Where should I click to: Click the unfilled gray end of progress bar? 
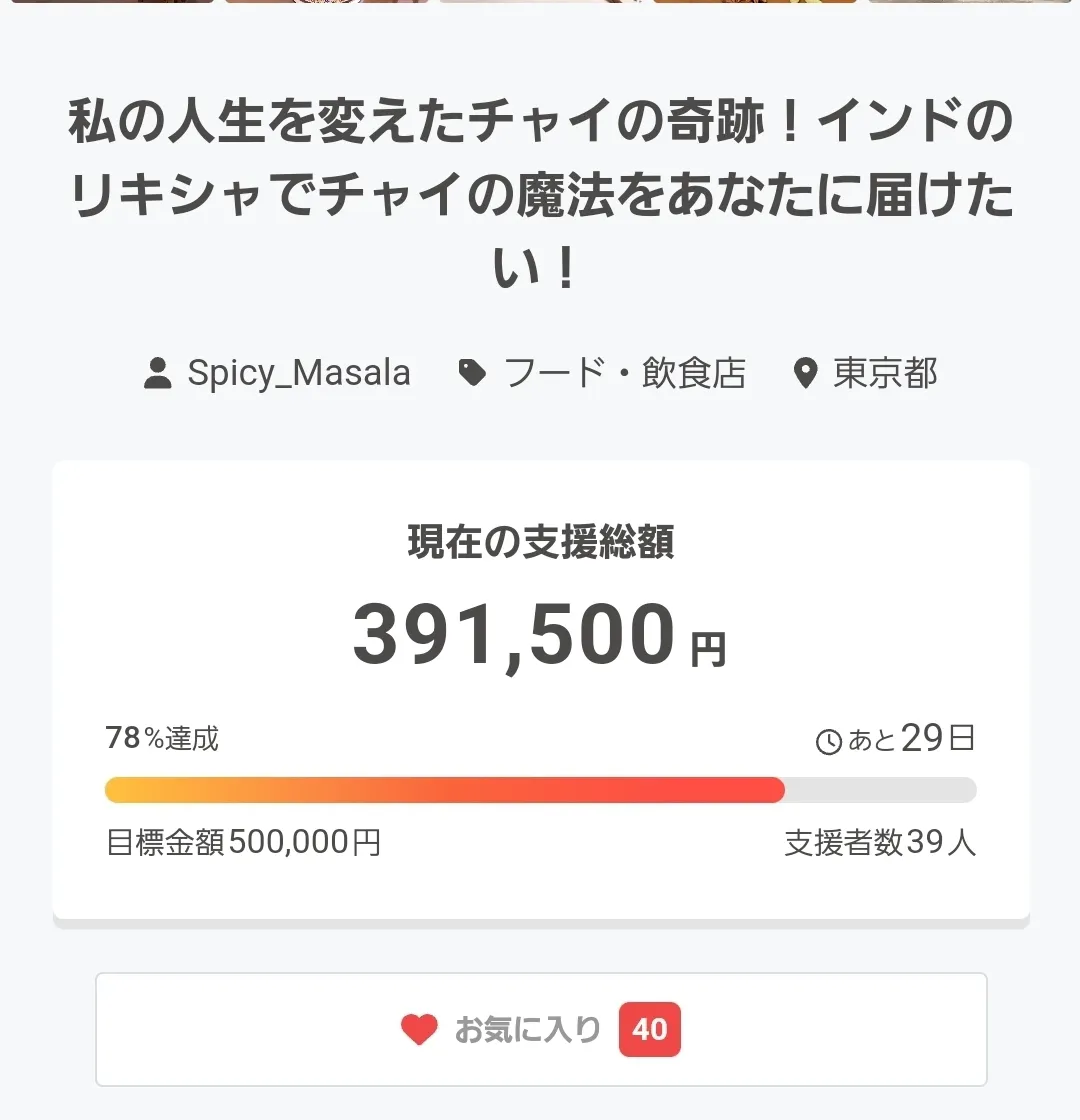pos(880,790)
